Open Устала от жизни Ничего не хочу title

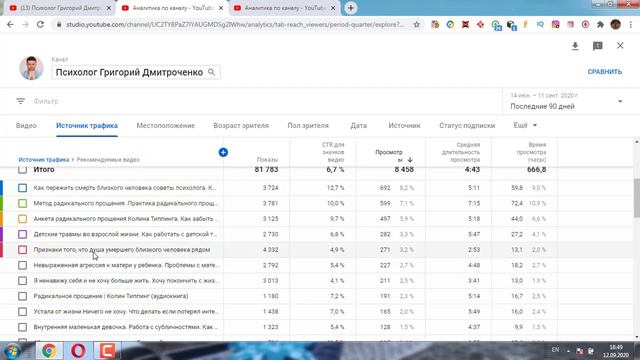pos(126,311)
